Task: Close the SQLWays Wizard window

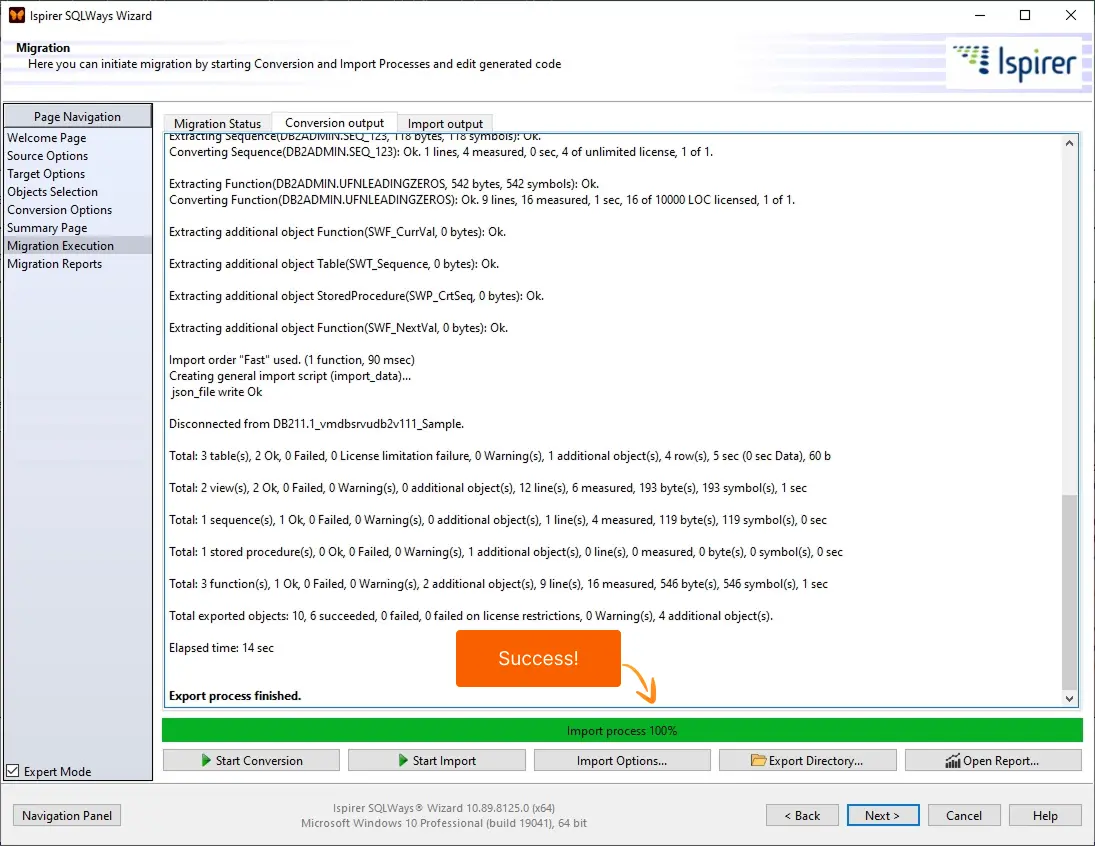Action: 1071,15
